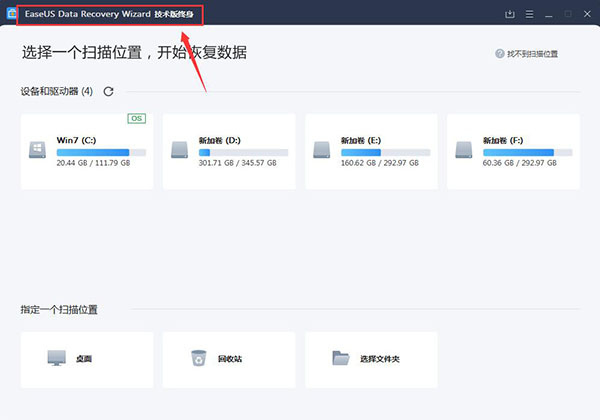
Task: Click the Win7 (C:) drive icon
Action: (38, 150)
